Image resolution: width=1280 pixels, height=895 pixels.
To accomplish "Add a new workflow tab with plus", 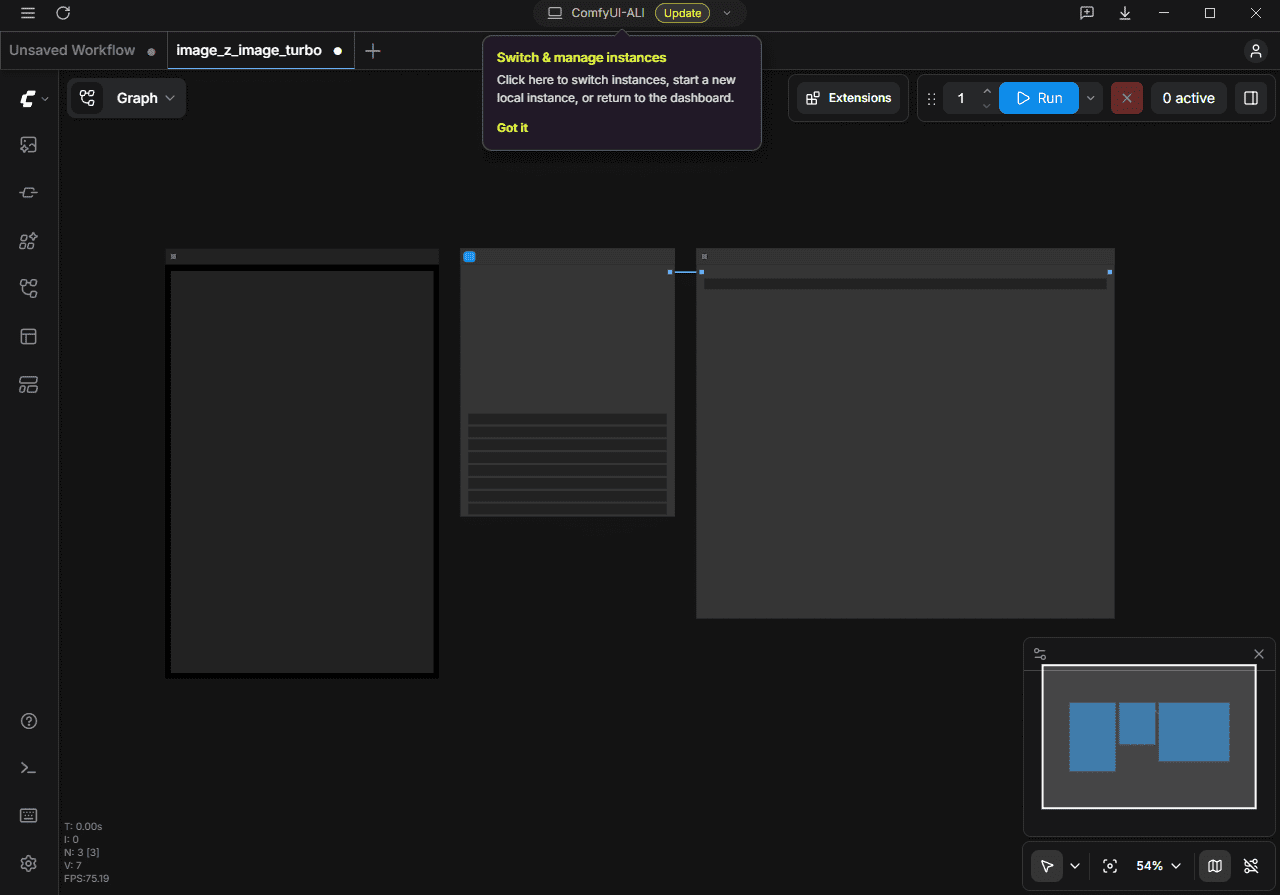I will [x=373, y=51].
